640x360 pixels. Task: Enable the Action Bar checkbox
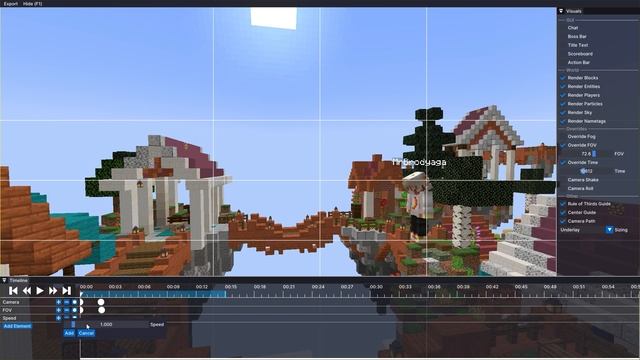click(x=562, y=62)
